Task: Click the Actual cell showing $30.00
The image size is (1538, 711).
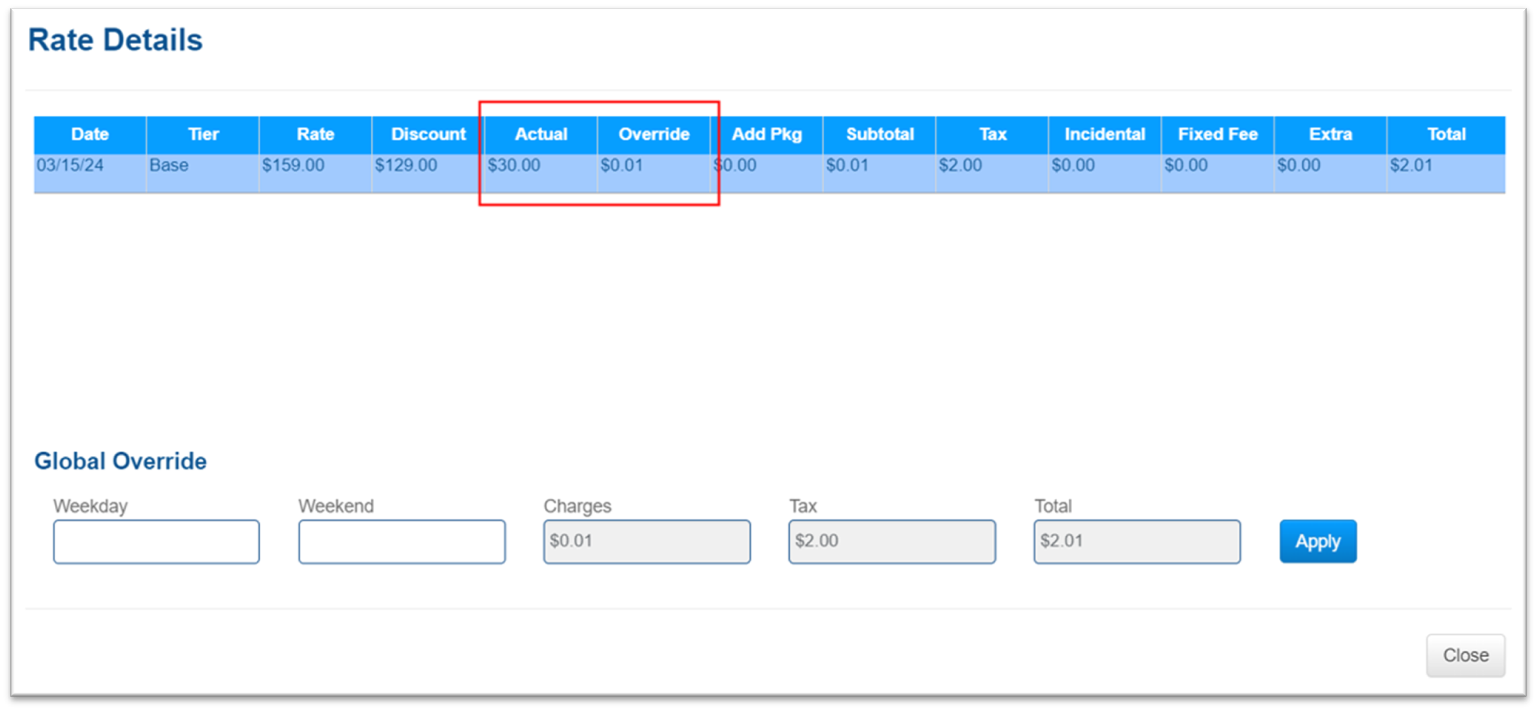Action: (514, 166)
